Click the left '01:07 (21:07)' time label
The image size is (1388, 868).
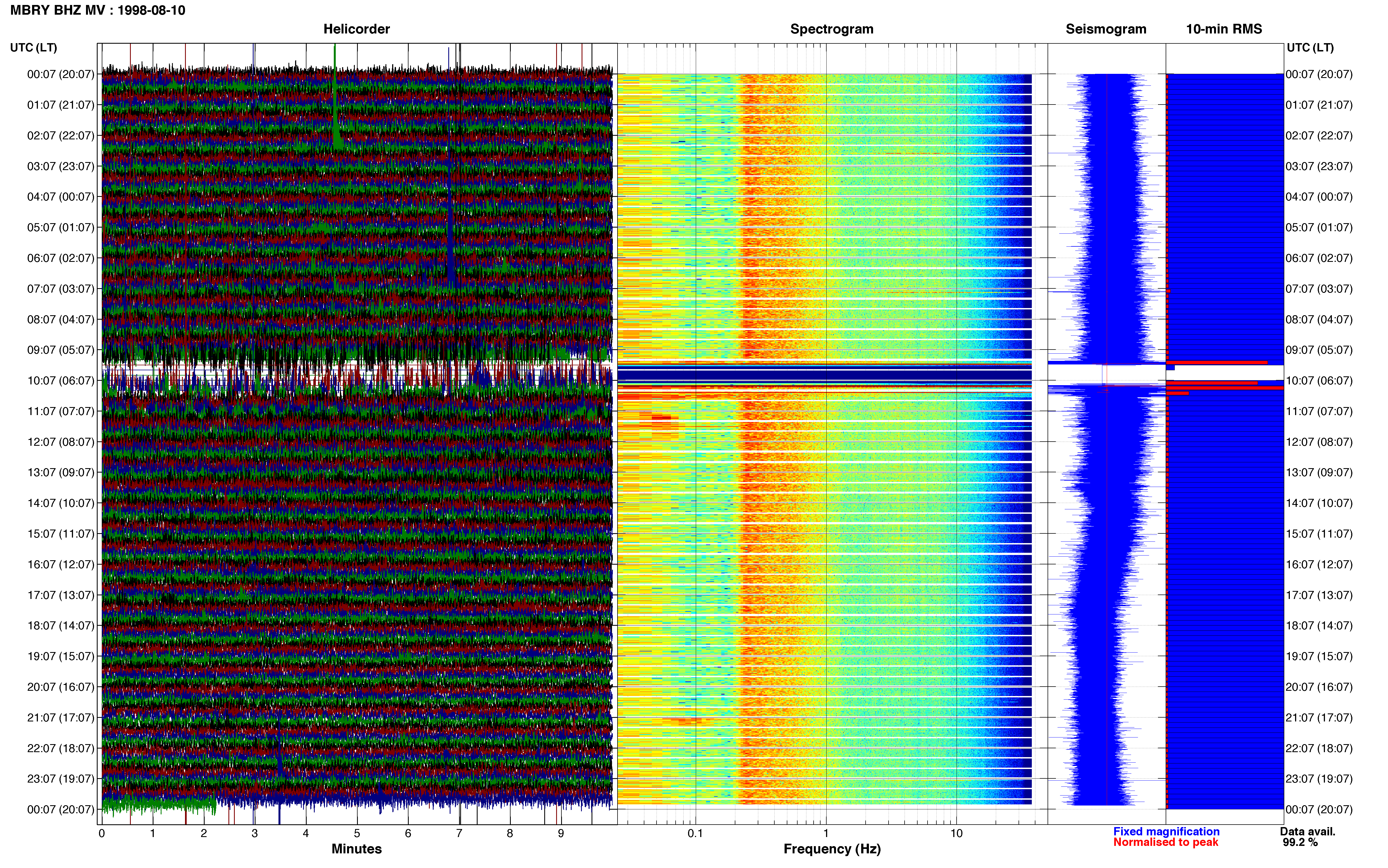pyautogui.click(x=61, y=105)
